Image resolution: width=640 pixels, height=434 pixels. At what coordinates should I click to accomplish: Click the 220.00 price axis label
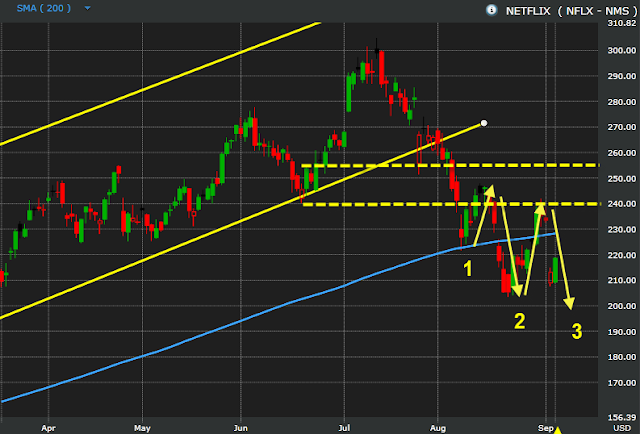[622, 255]
